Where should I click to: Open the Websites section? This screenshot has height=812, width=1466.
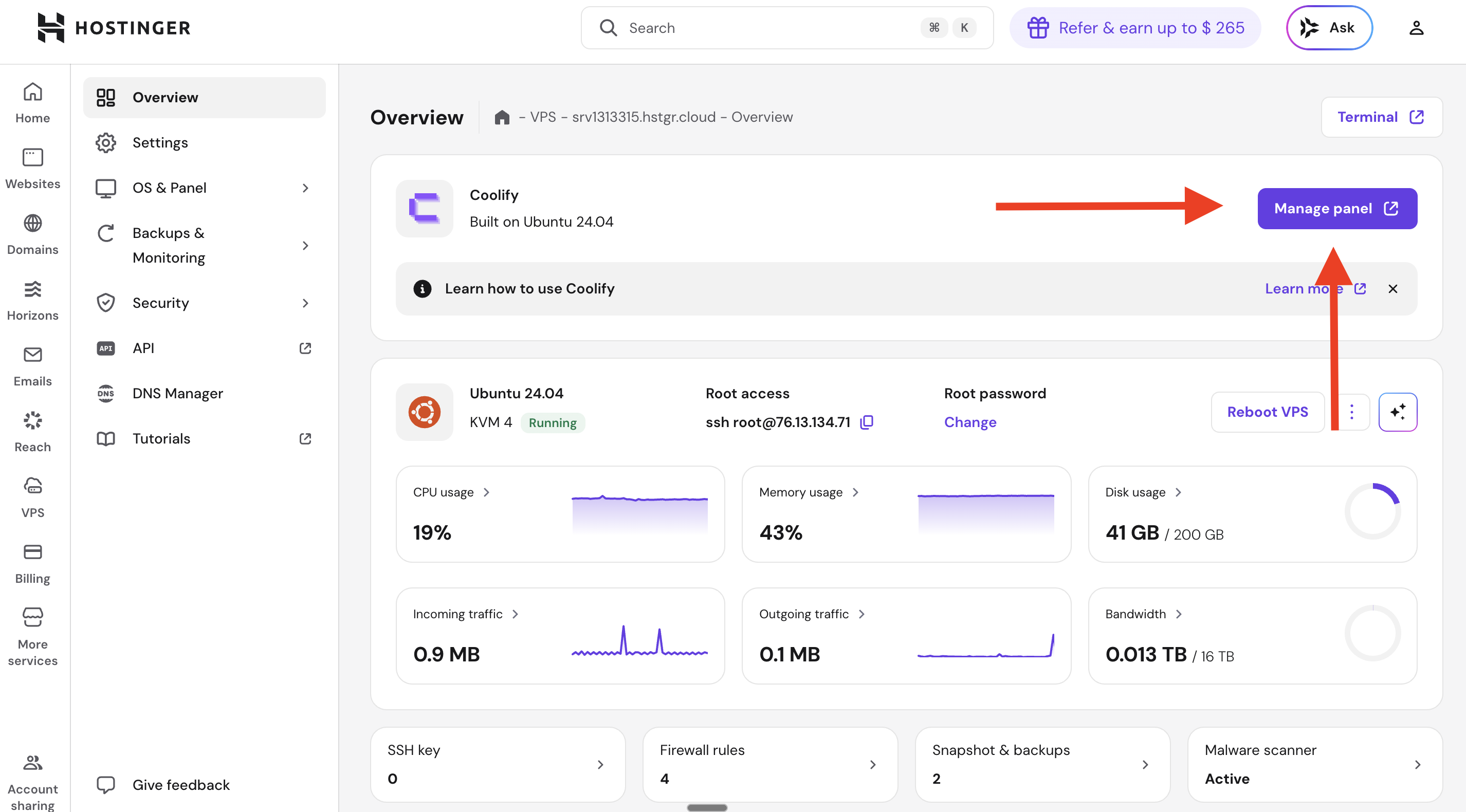pyautogui.click(x=32, y=168)
